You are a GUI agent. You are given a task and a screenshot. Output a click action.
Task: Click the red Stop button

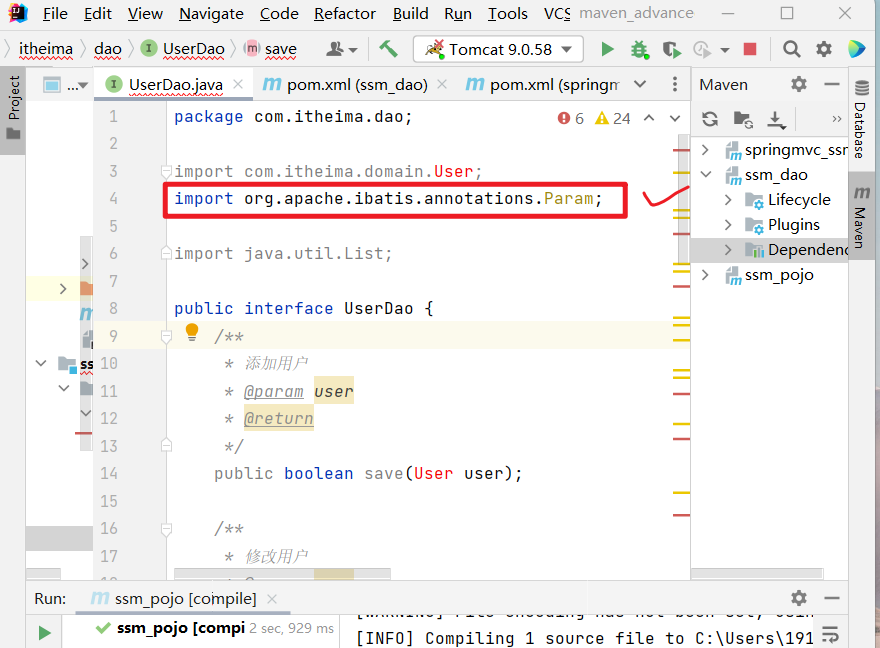point(750,49)
